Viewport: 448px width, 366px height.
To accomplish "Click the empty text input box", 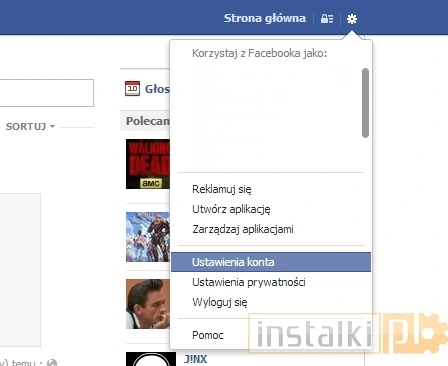I will 46,93.
